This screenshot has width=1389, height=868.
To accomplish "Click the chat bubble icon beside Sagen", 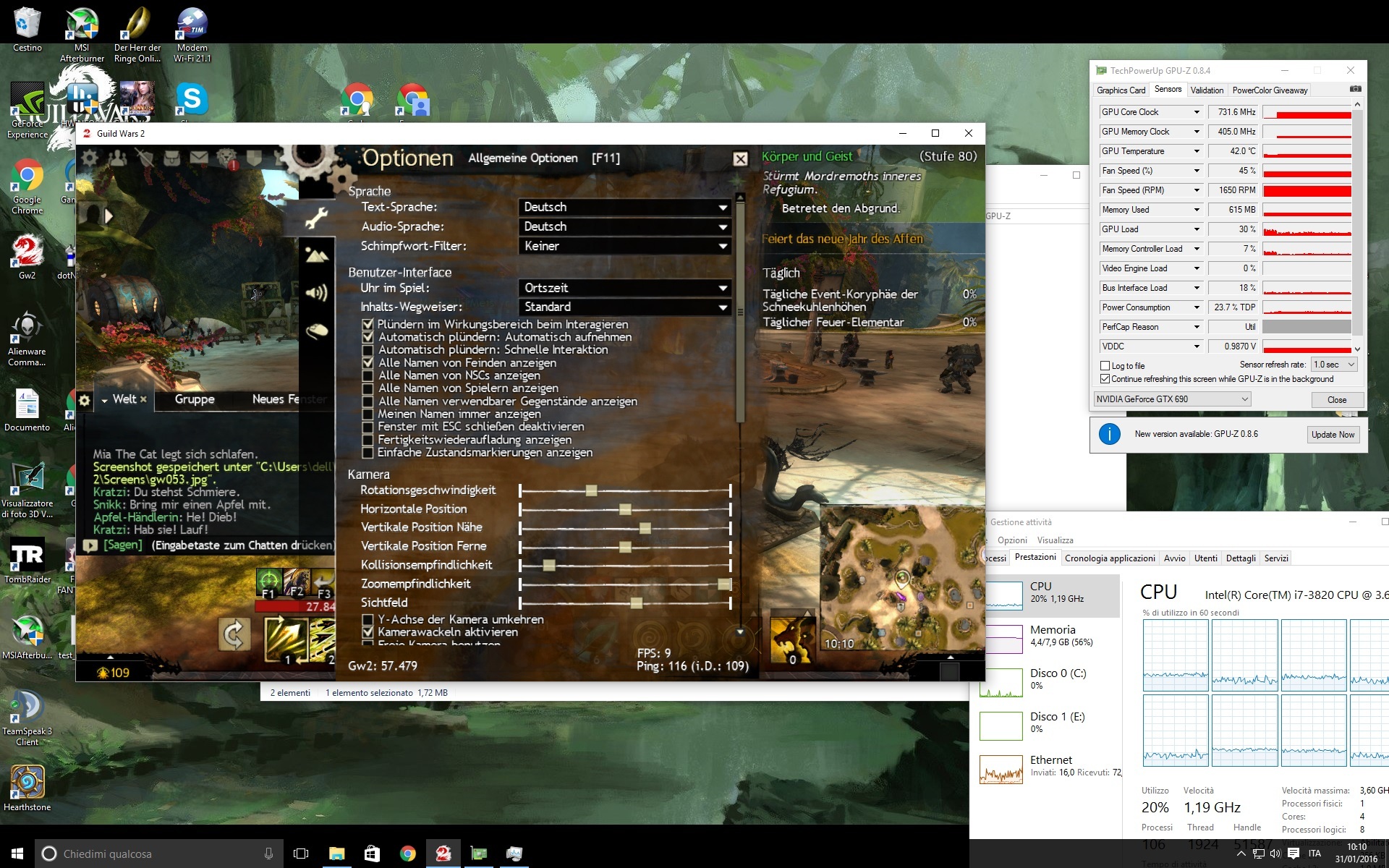I will [90, 546].
